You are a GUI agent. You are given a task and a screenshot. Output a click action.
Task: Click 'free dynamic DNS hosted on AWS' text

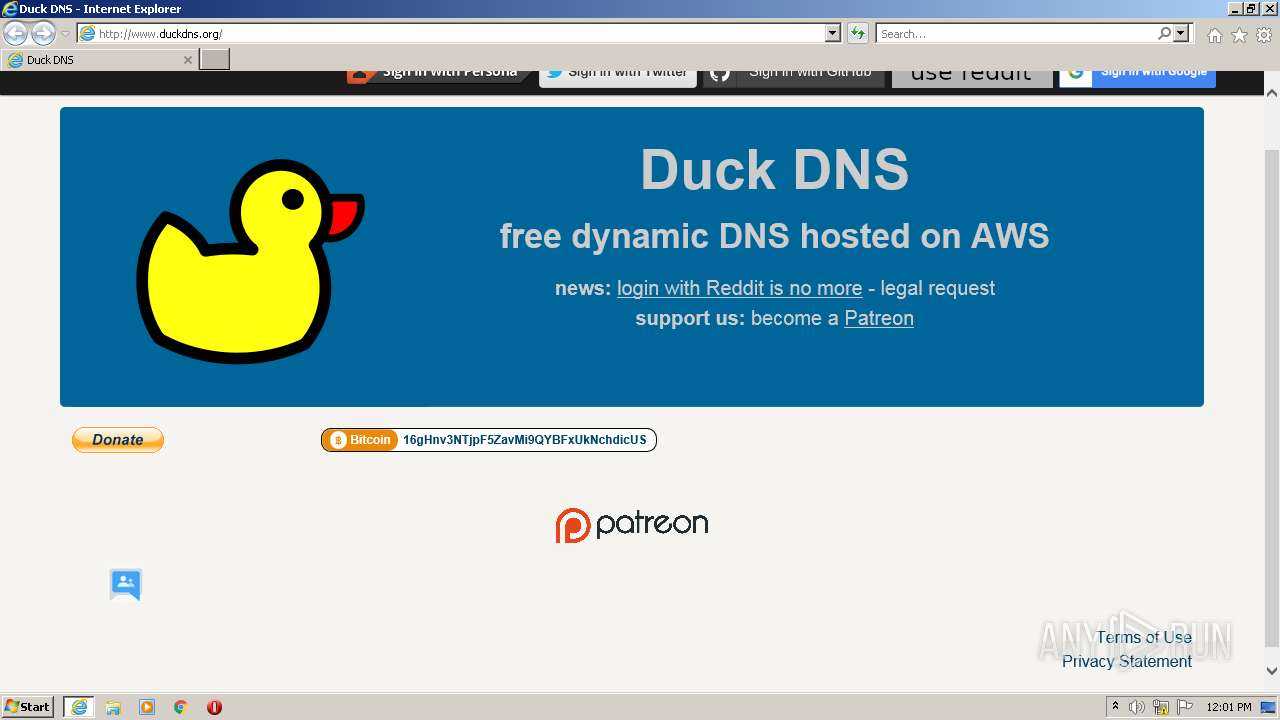[x=775, y=236]
